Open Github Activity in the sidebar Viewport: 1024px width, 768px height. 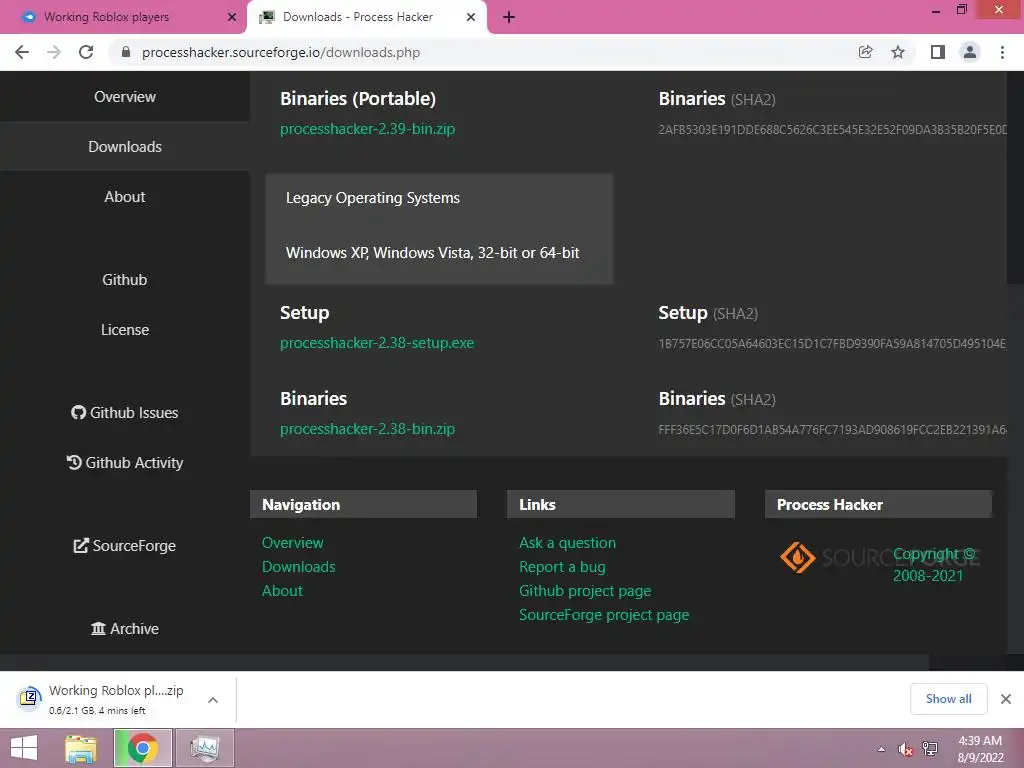pos(125,463)
